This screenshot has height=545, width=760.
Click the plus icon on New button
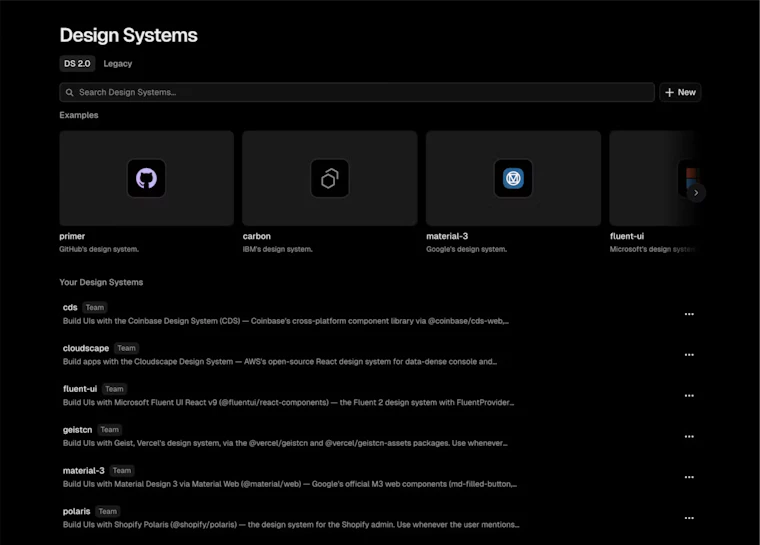(669, 92)
